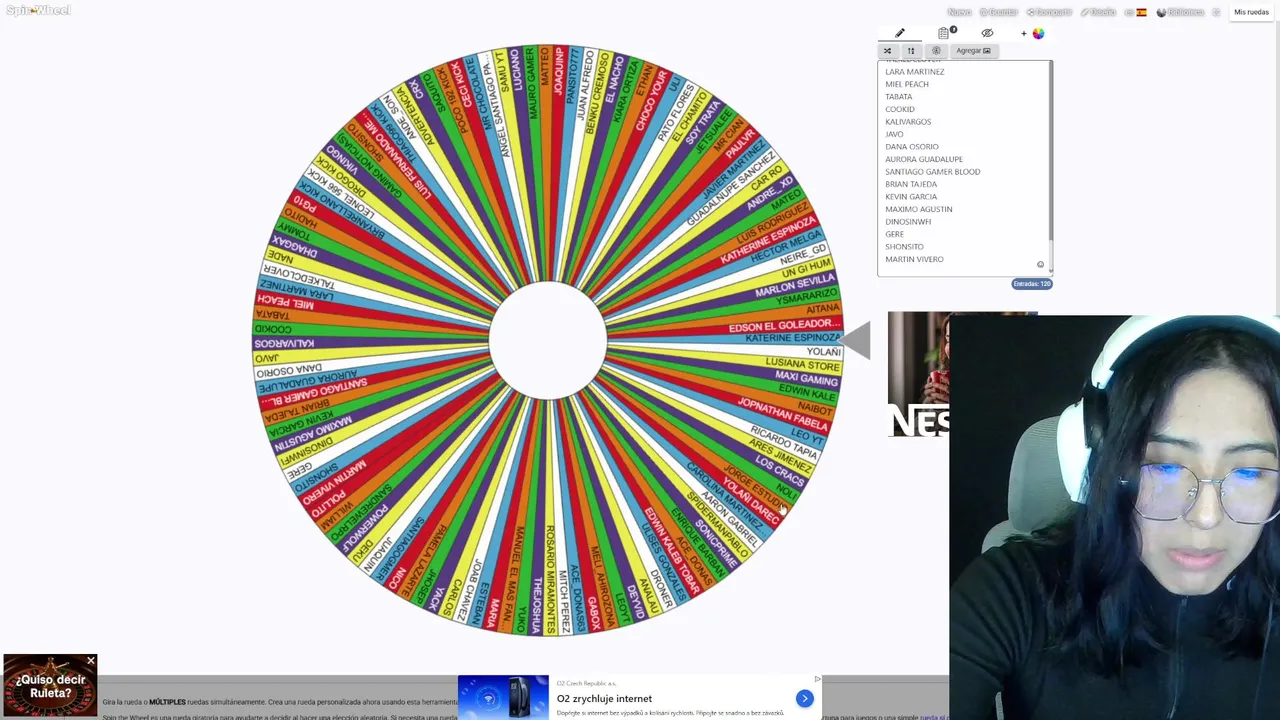Click the KATERINE ESPINOZA wheel slice
Image resolution: width=1280 pixels, height=720 pixels.
pyautogui.click(x=793, y=338)
